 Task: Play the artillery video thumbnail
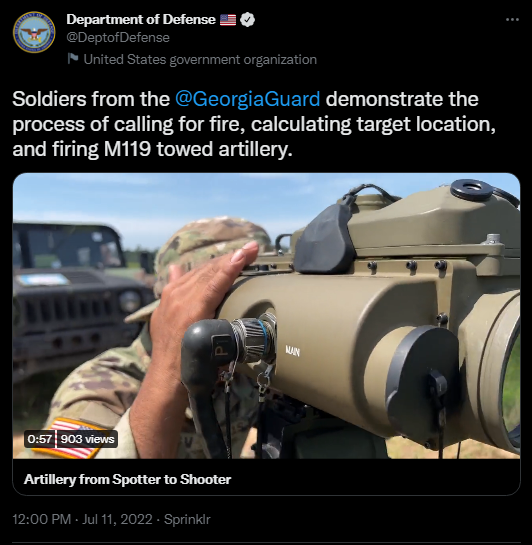click(266, 316)
